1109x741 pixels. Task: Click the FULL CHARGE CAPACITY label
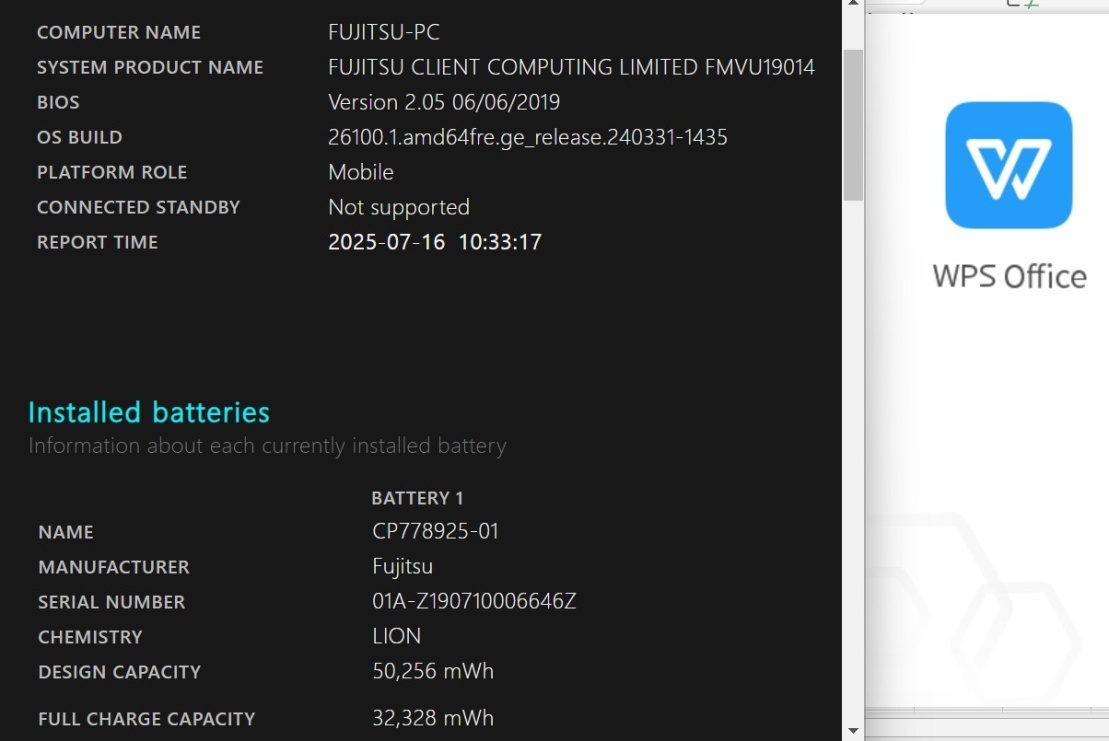click(x=146, y=719)
